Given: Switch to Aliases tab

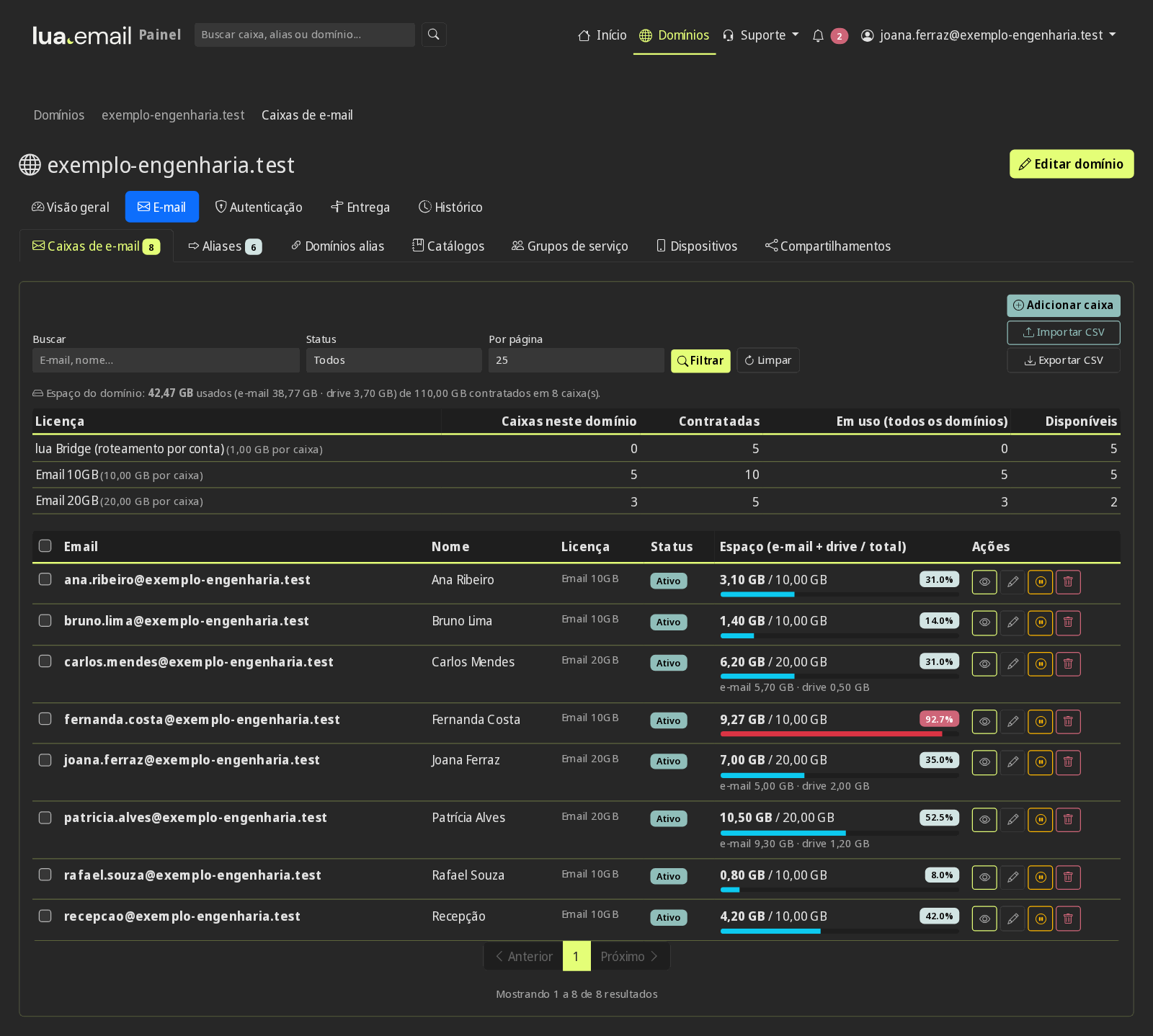Looking at the screenshot, I should point(225,246).
